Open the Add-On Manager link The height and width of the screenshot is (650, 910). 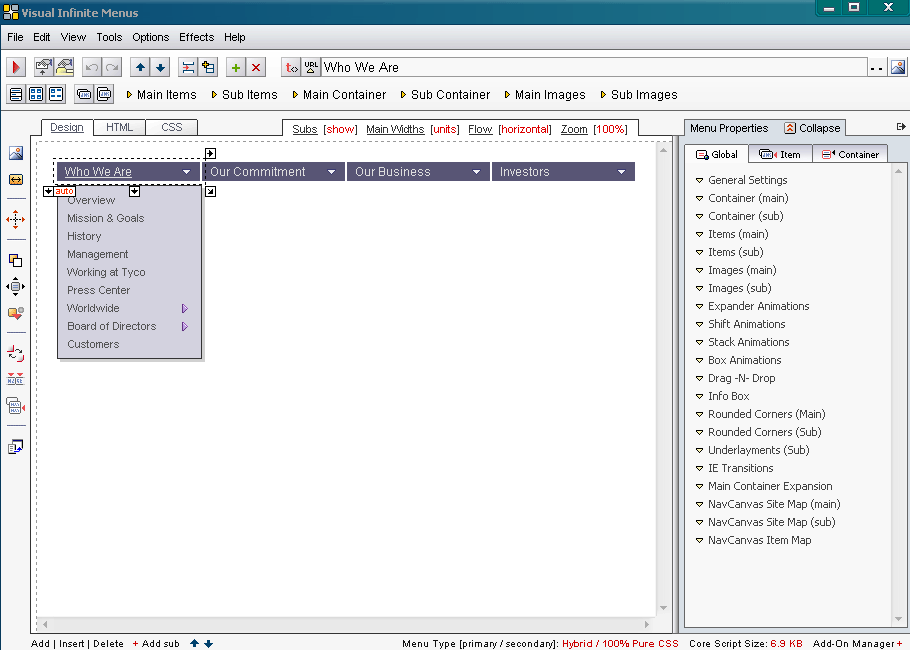857,643
